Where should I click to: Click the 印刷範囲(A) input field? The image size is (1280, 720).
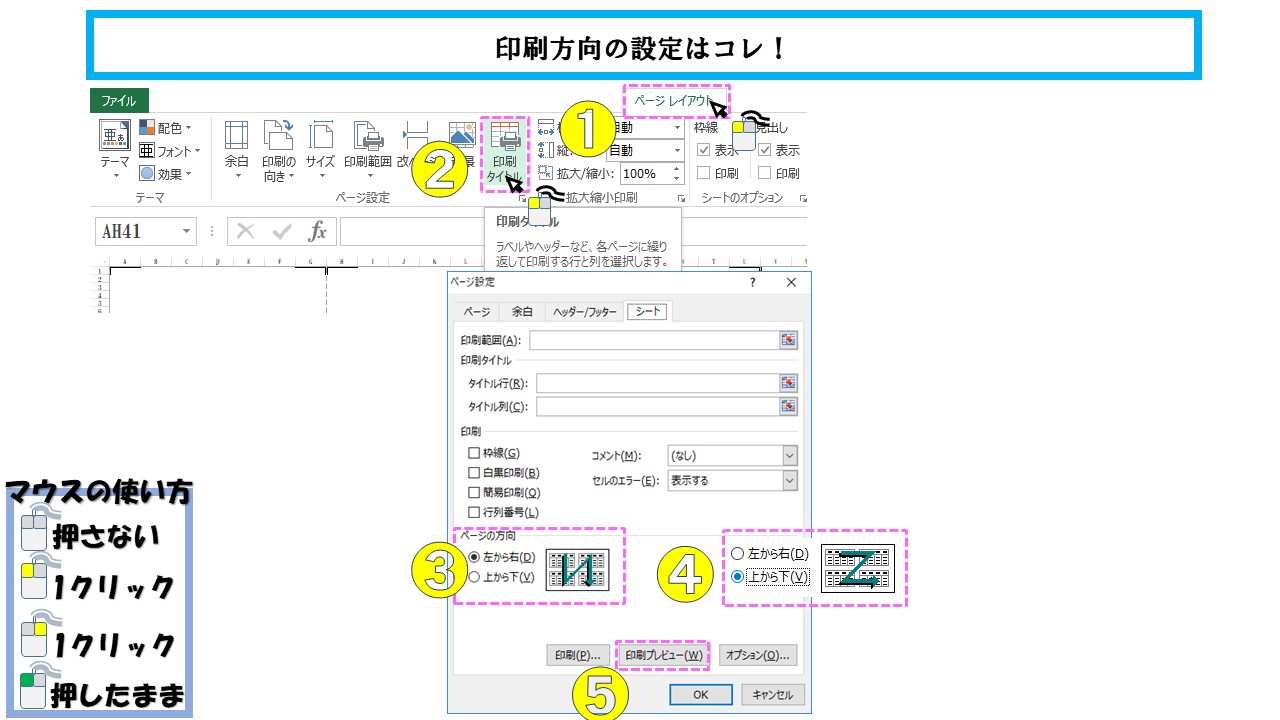[654, 340]
